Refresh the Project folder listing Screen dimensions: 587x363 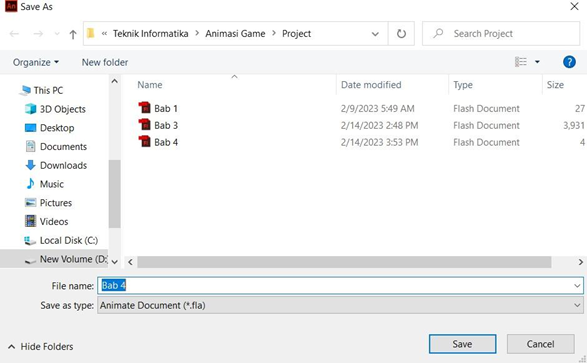[401, 34]
